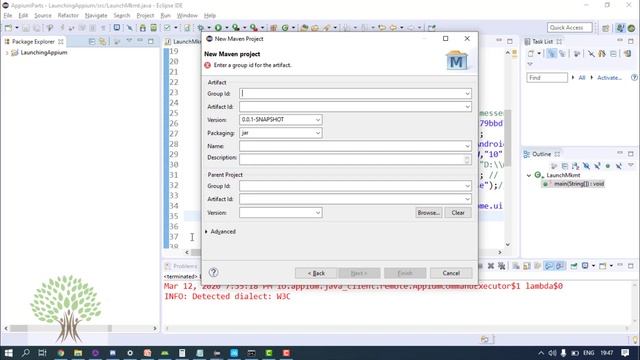Screen dimensions: 640x360
Task: Toggle Sort in Outline toolbar
Action: (x=576, y=166)
